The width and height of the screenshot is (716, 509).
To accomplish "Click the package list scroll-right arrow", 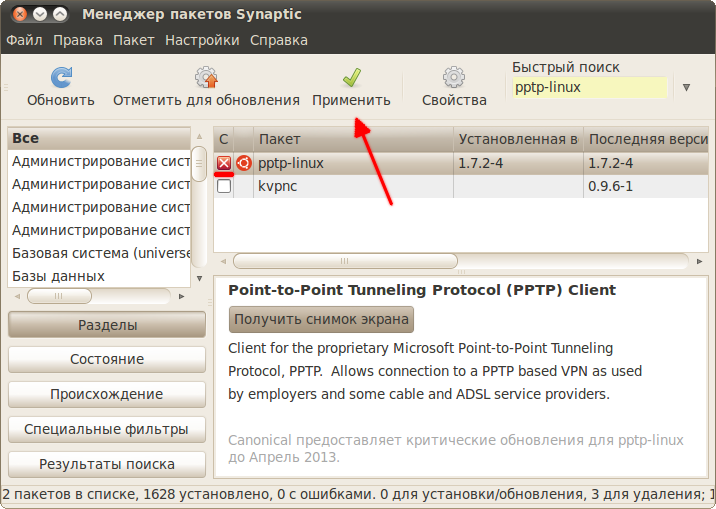I will click(x=699, y=261).
